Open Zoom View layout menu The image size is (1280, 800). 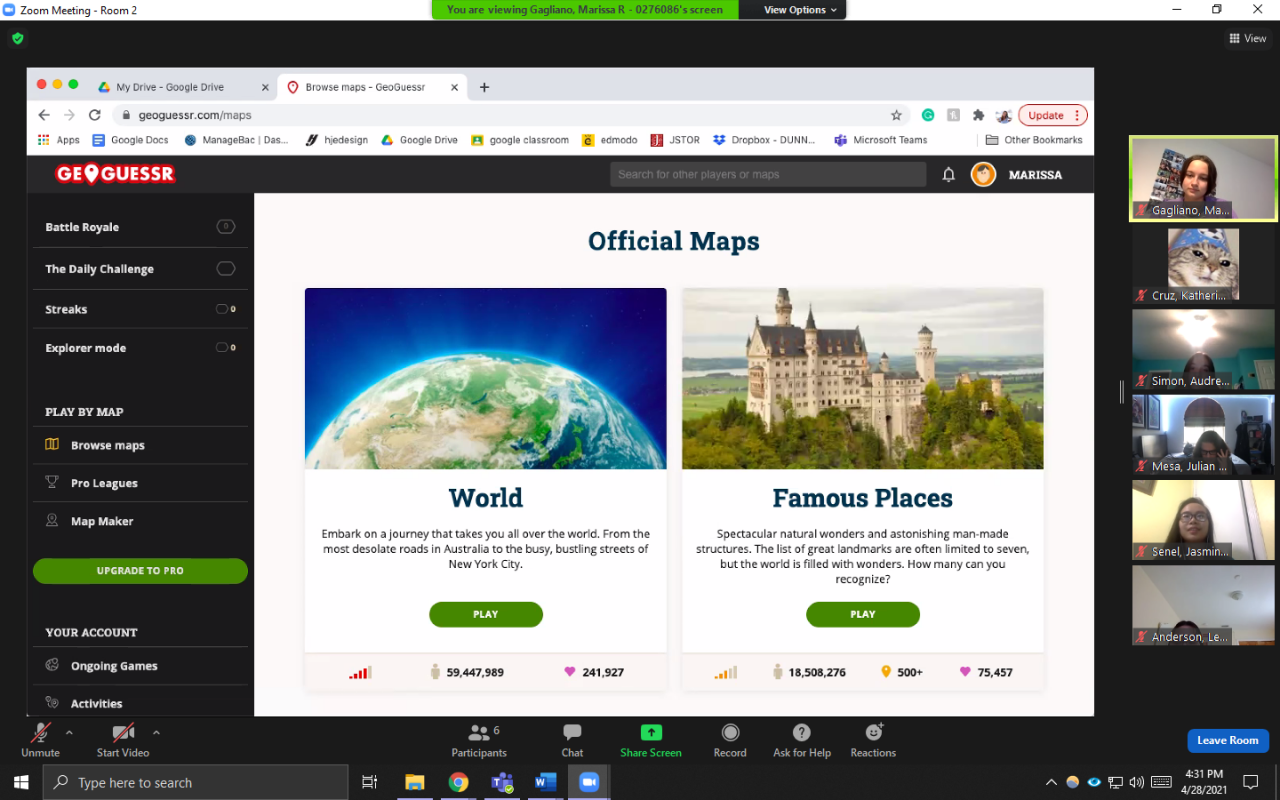point(1248,39)
